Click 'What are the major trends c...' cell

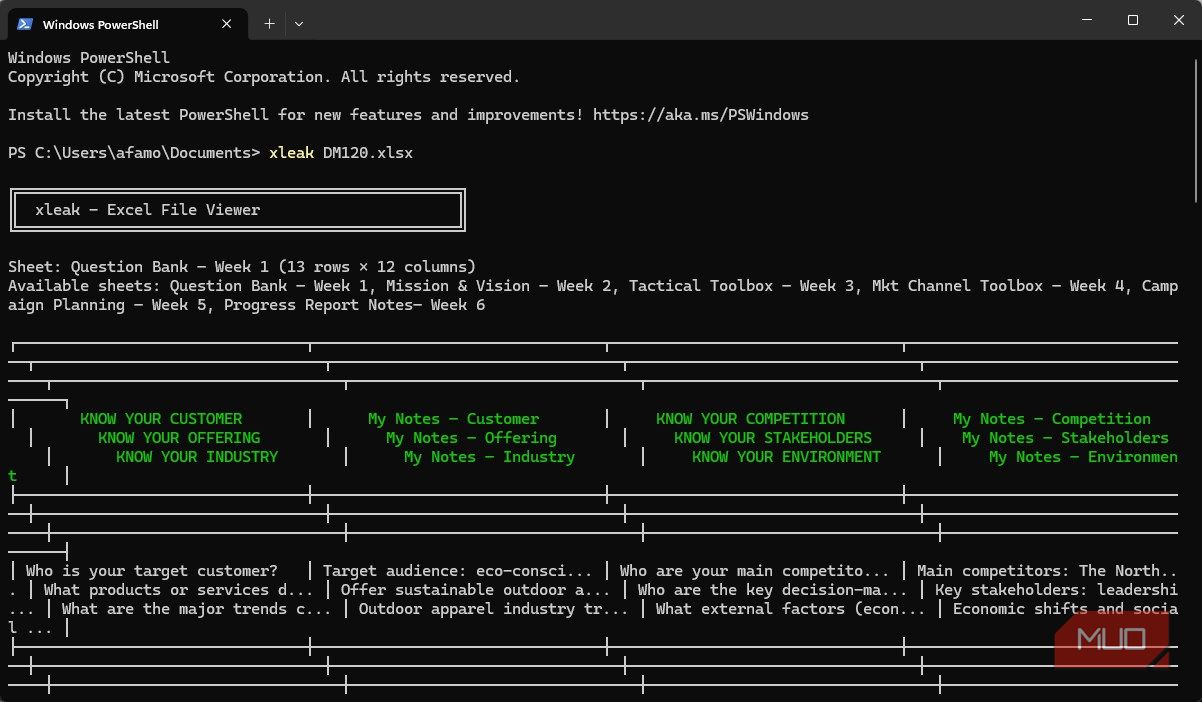click(x=197, y=609)
